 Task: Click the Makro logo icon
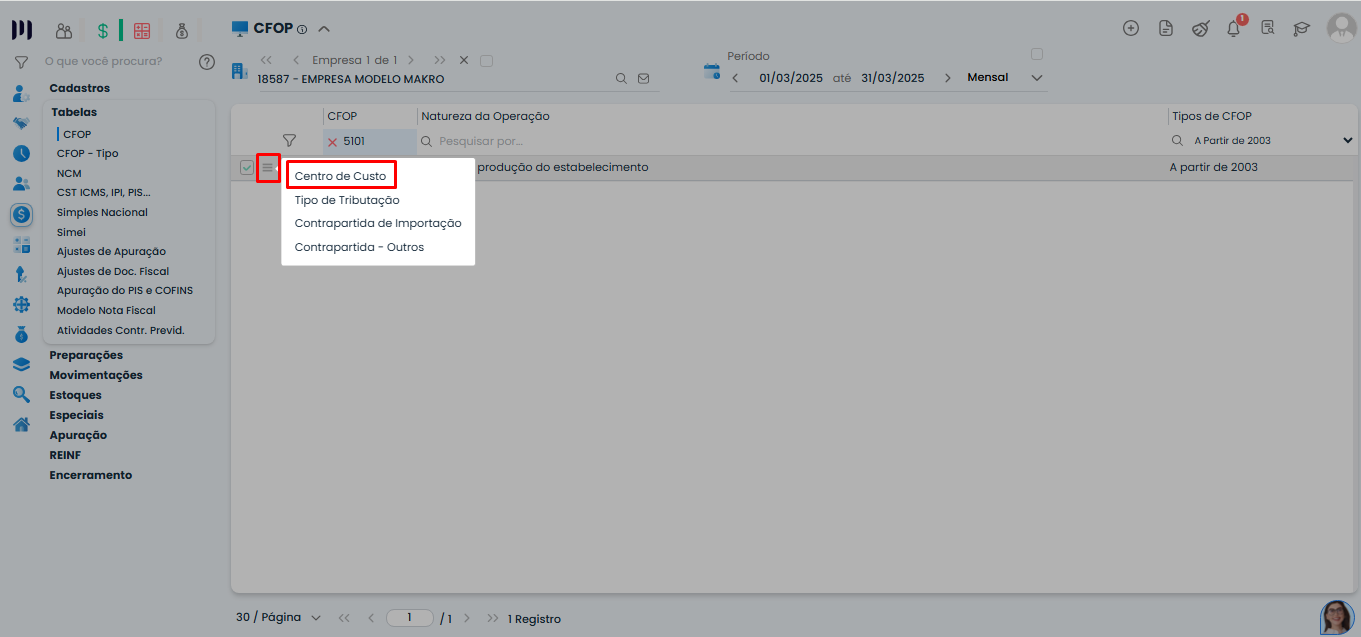pos(21,30)
